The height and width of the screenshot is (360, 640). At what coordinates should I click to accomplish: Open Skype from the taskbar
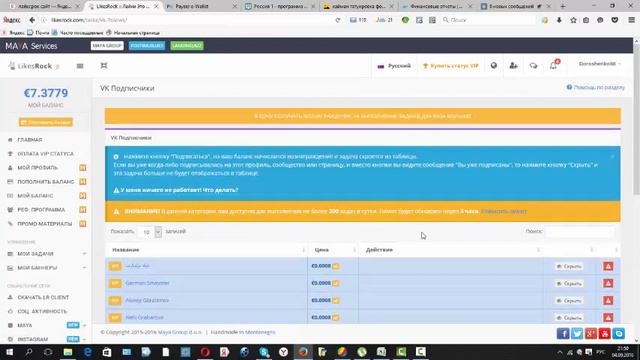[x=264, y=352]
